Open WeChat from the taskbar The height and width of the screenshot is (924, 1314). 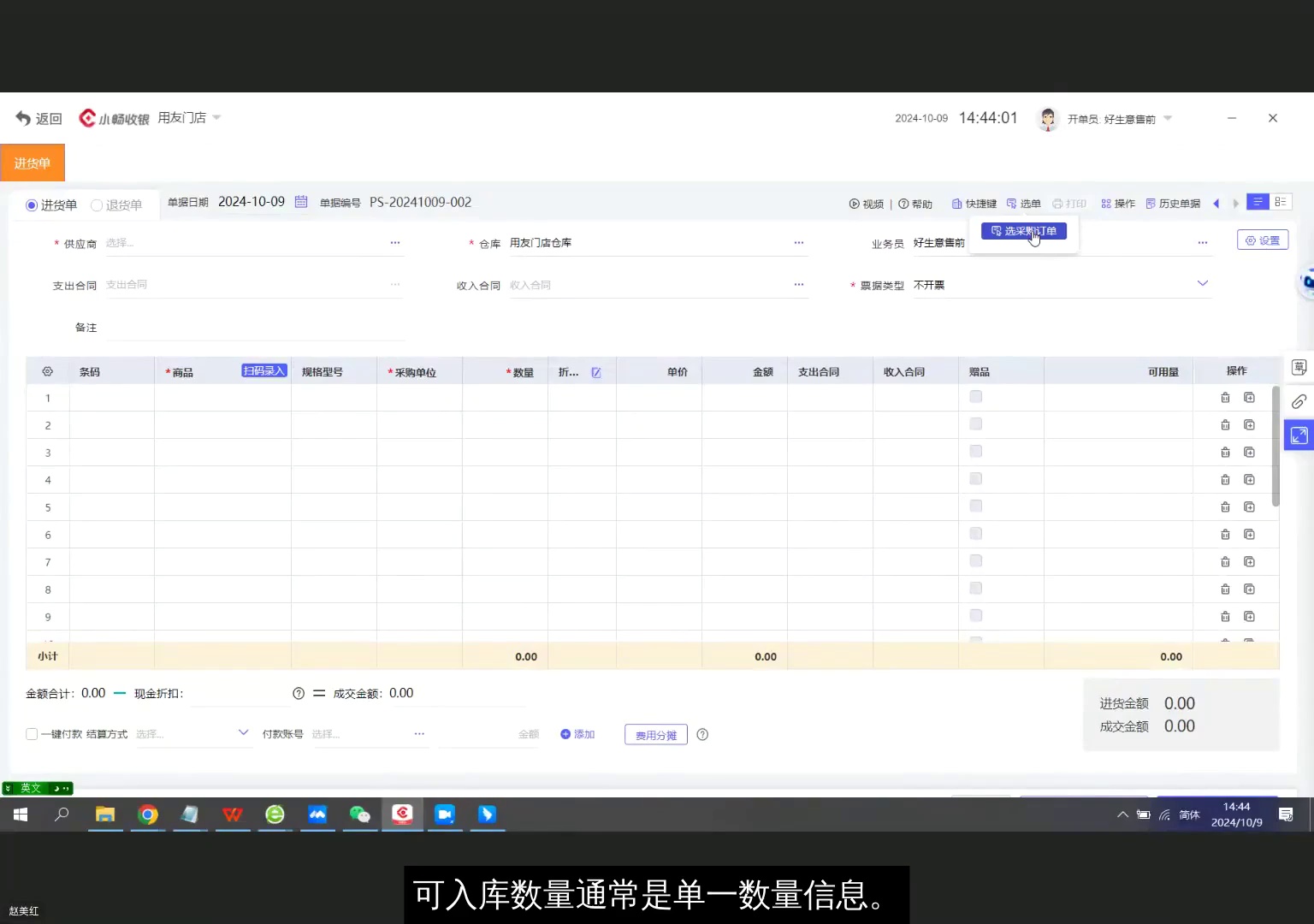point(359,814)
